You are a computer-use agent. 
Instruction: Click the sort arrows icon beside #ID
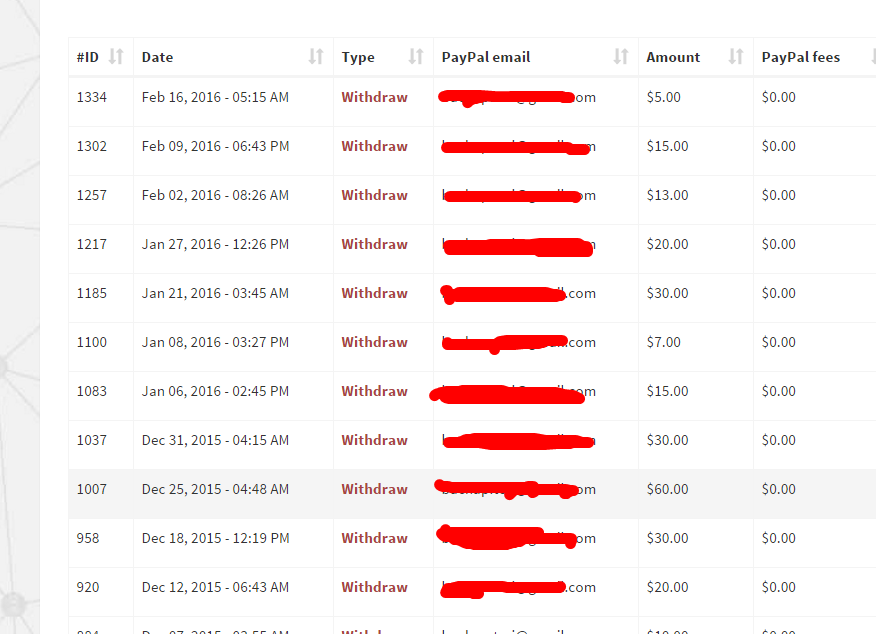[x=116, y=57]
